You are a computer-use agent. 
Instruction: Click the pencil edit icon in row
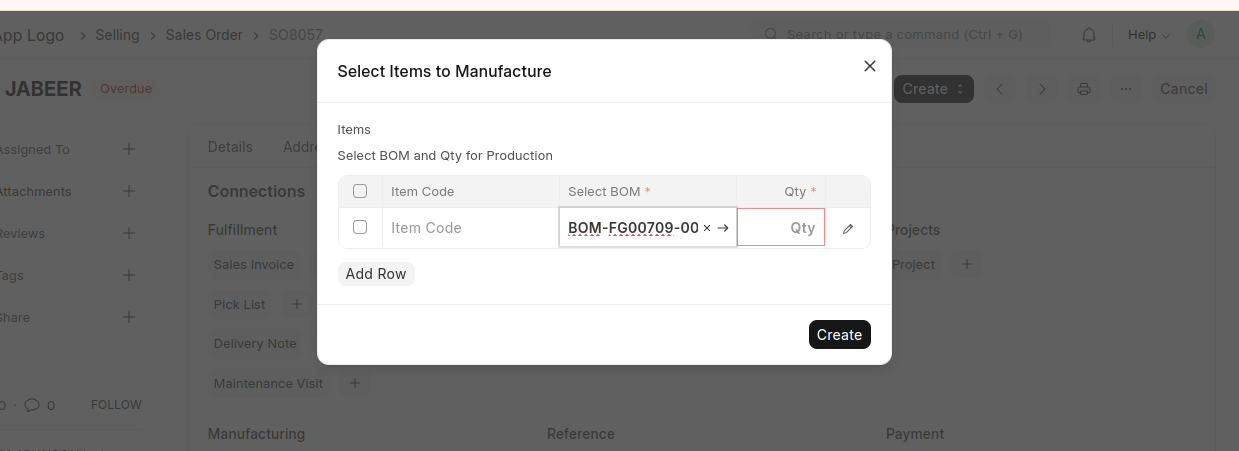848,228
